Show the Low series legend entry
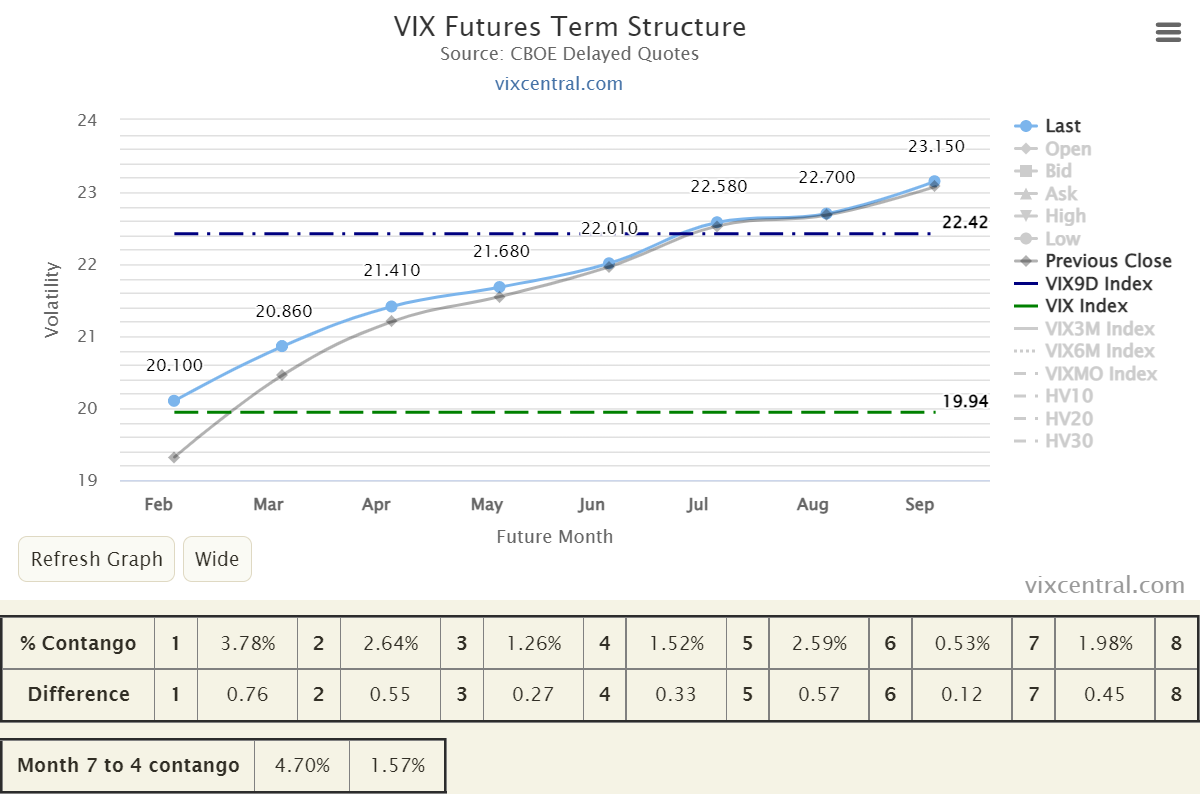 1047,239
